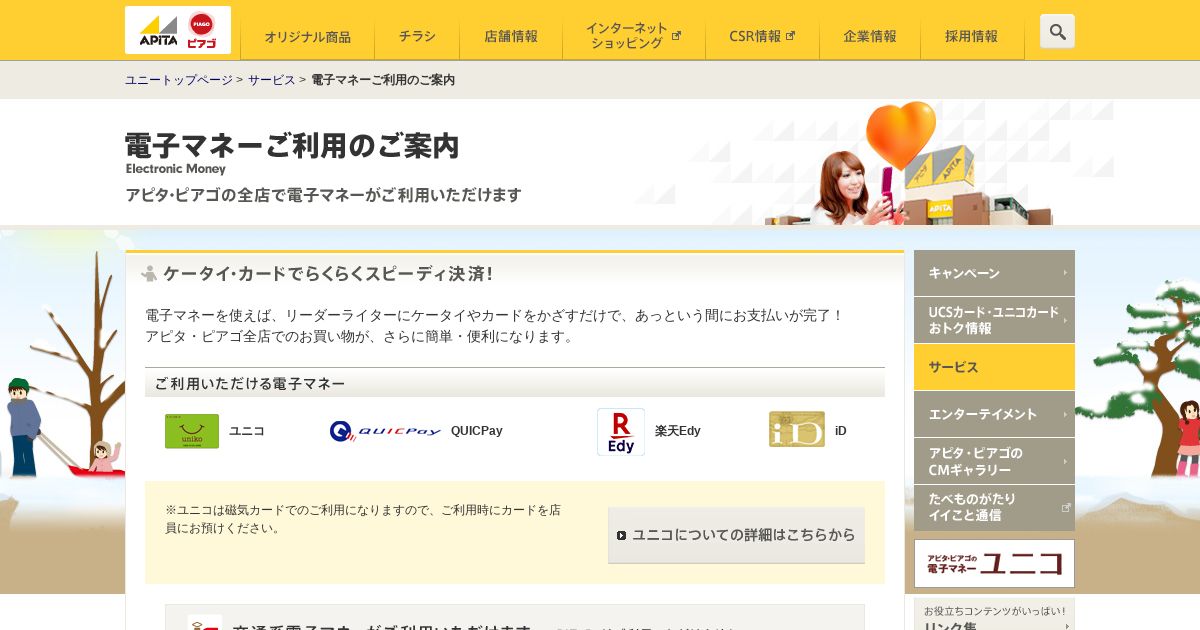Image resolution: width=1200 pixels, height=630 pixels.
Task: Click the Electronic Money subtitle
Action: click(176, 169)
